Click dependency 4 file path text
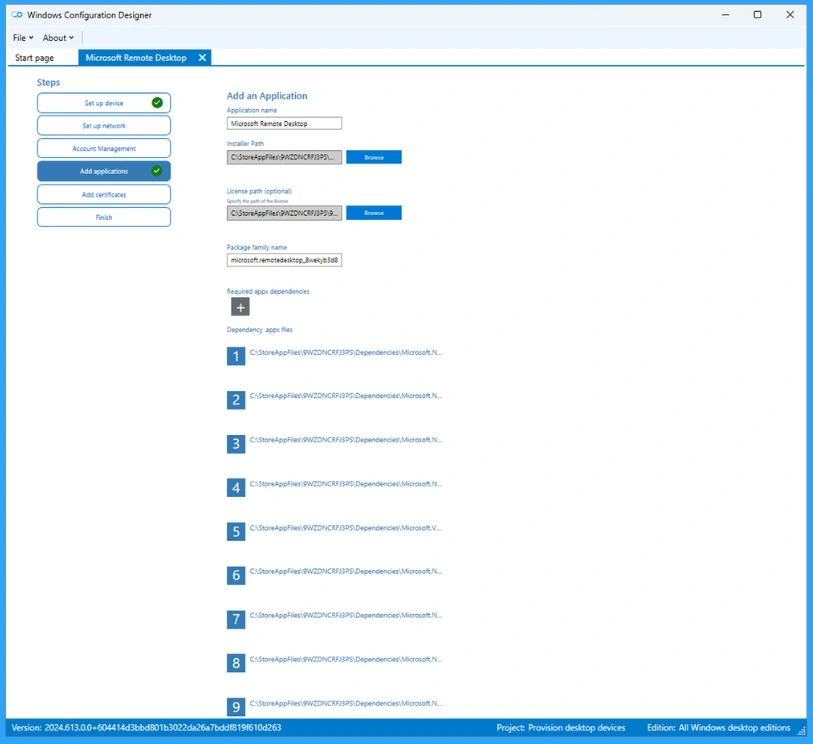The height and width of the screenshot is (744, 813). point(346,484)
